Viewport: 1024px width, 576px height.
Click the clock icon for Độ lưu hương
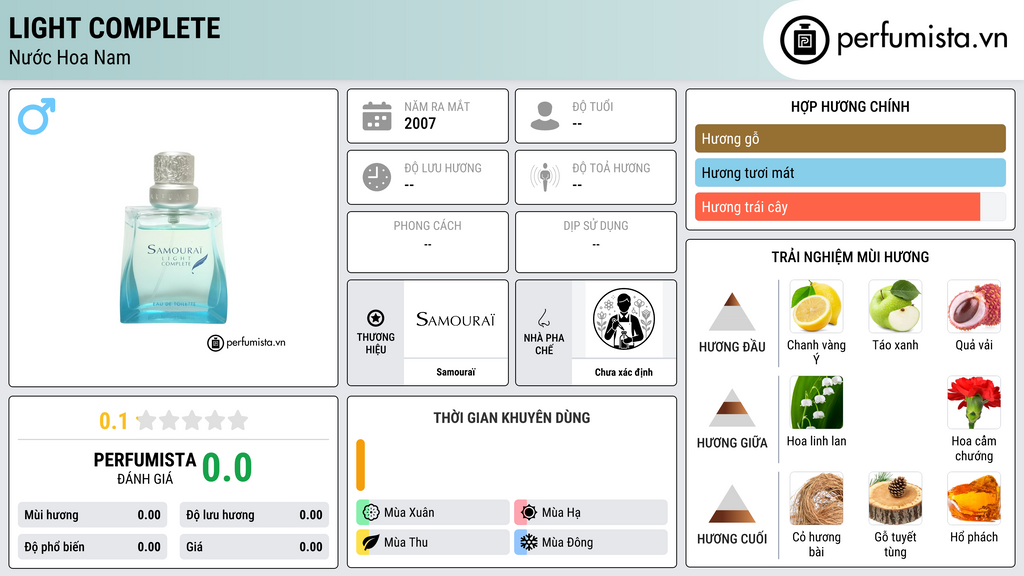pyautogui.click(x=377, y=177)
